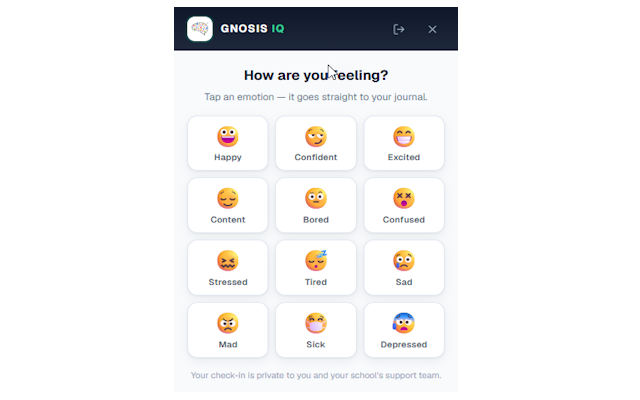The height and width of the screenshot is (400, 640).
Task: Select the Bored emoji face
Action: (x=316, y=198)
